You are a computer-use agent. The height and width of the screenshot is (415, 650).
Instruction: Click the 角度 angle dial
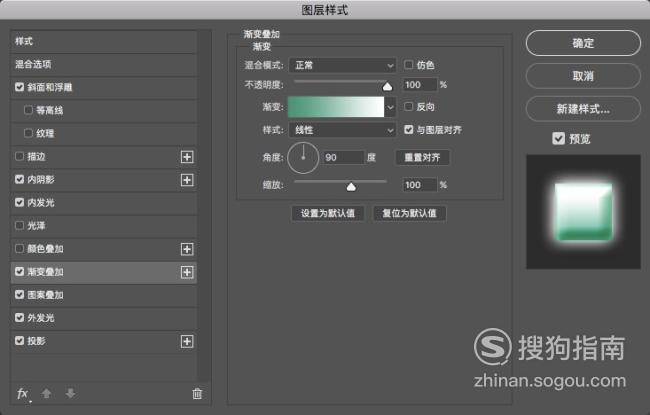303,158
